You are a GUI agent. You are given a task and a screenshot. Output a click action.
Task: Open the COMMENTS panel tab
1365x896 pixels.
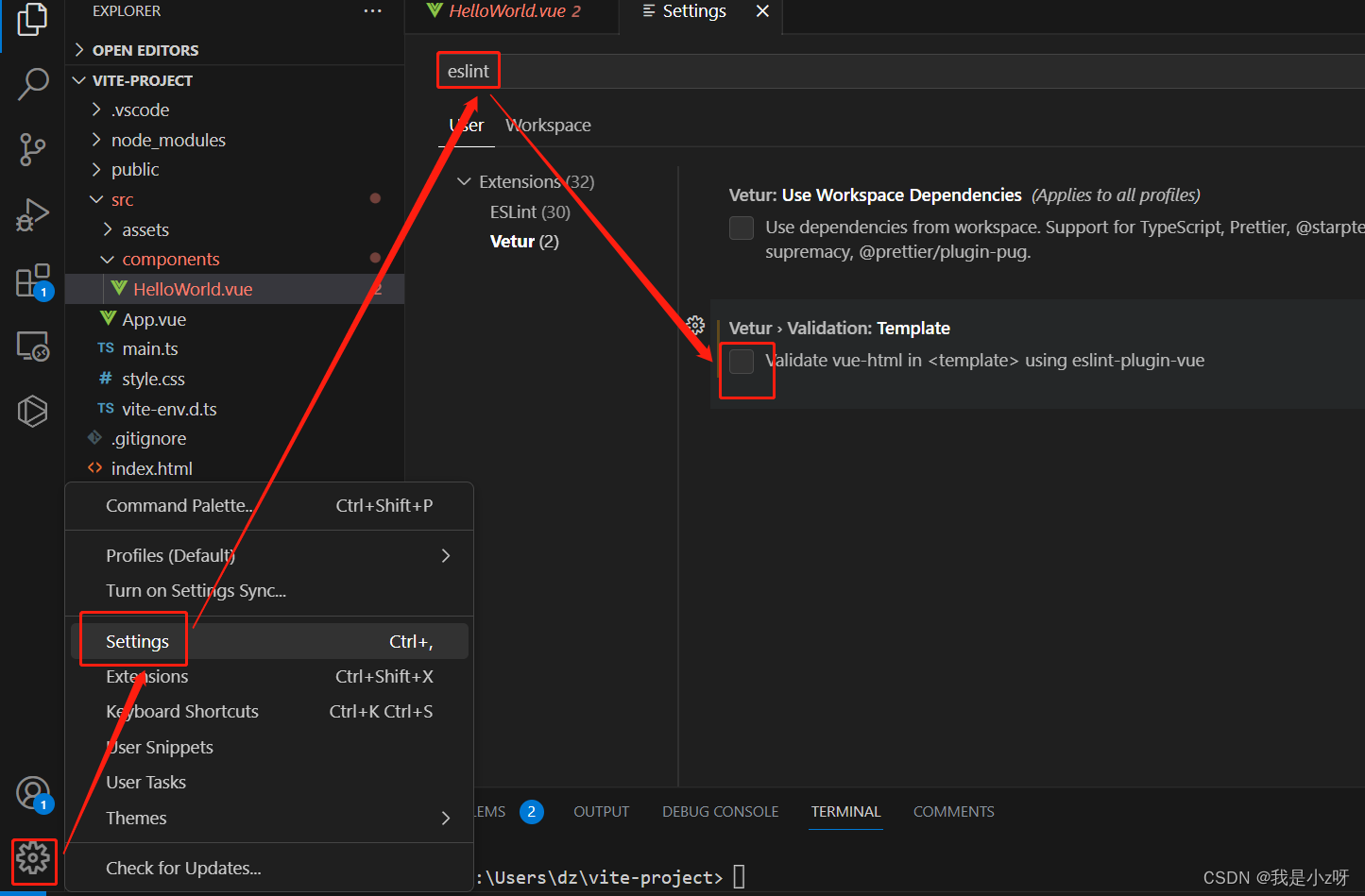(953, 811)
